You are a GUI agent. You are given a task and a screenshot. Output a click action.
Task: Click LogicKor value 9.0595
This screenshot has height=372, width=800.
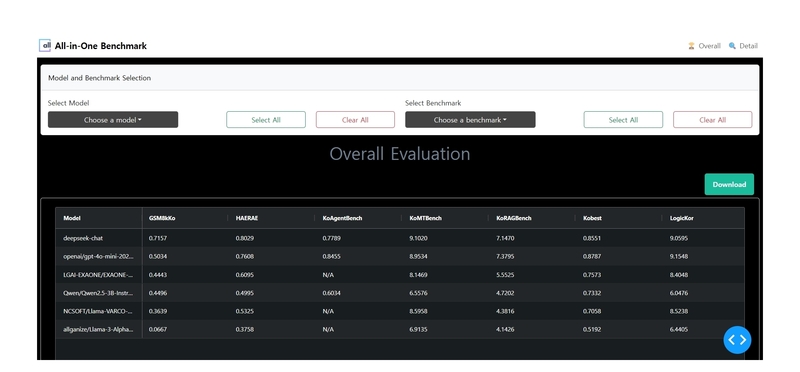tap(679, 238)
